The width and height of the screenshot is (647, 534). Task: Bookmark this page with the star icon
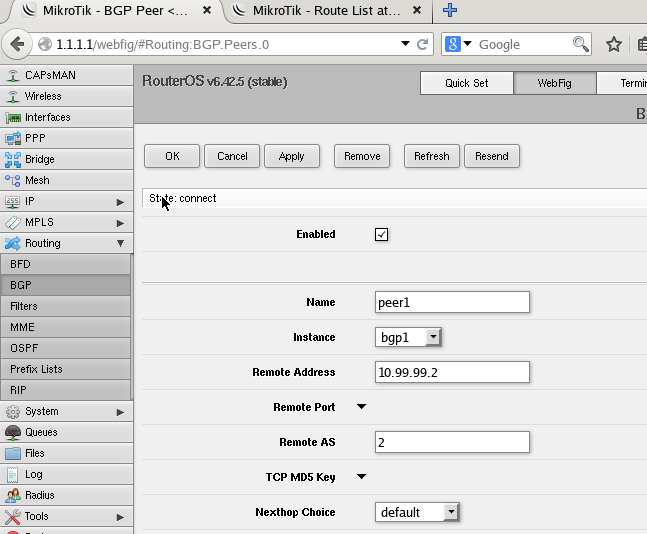pyautogui.click(x=614, y=44)
